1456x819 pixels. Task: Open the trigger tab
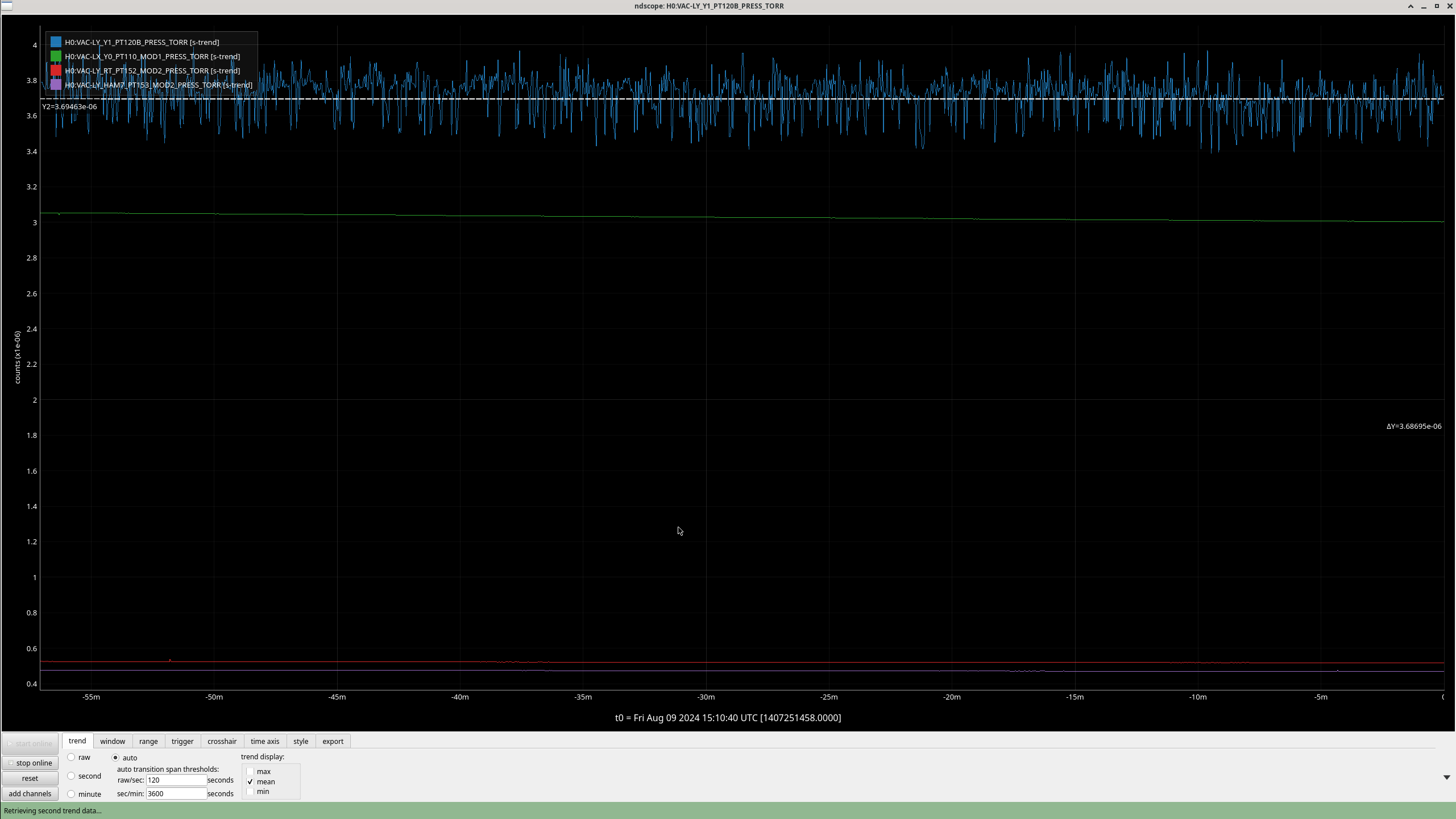(182, 741)
